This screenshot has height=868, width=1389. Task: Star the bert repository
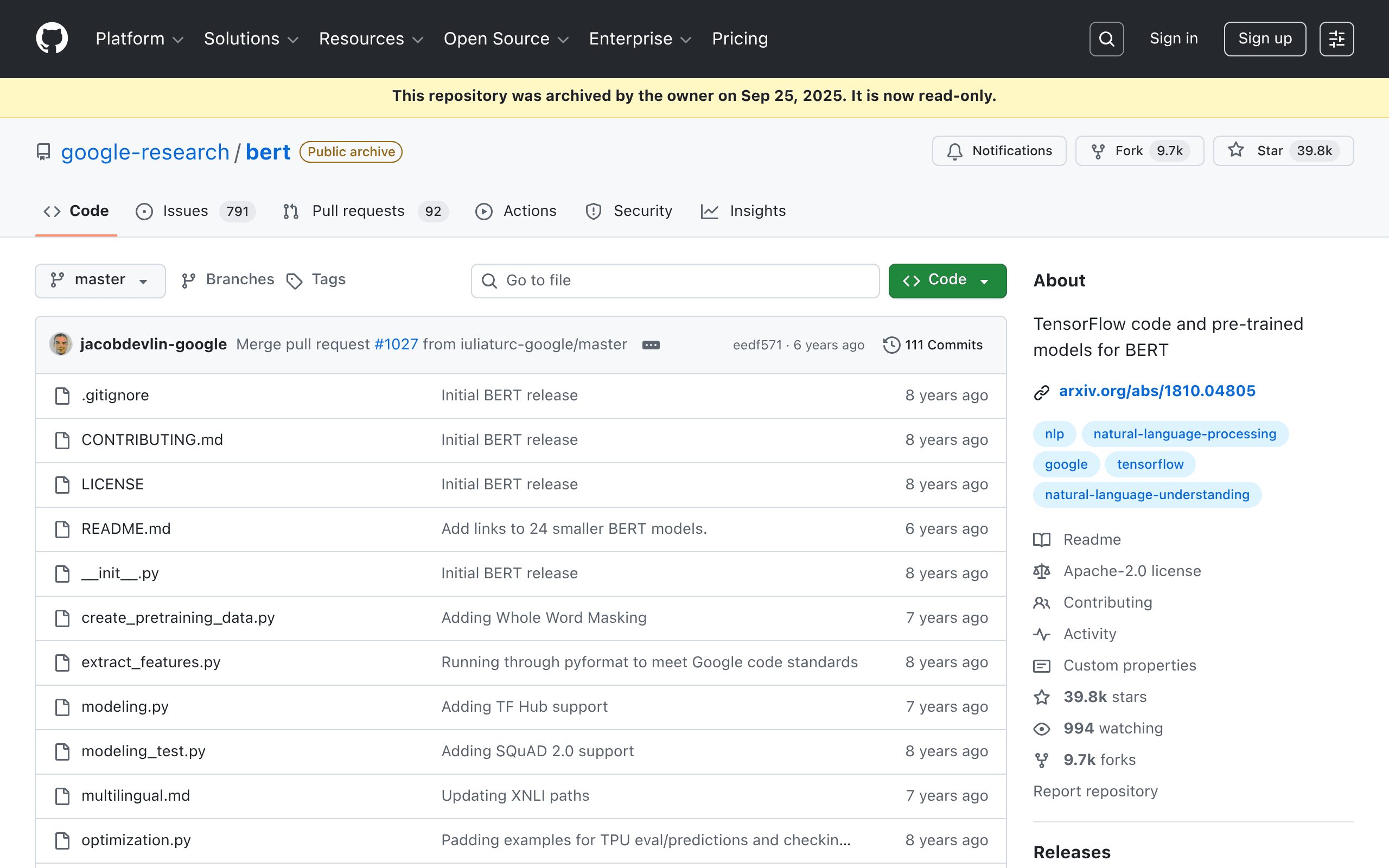pos(1283,151)
